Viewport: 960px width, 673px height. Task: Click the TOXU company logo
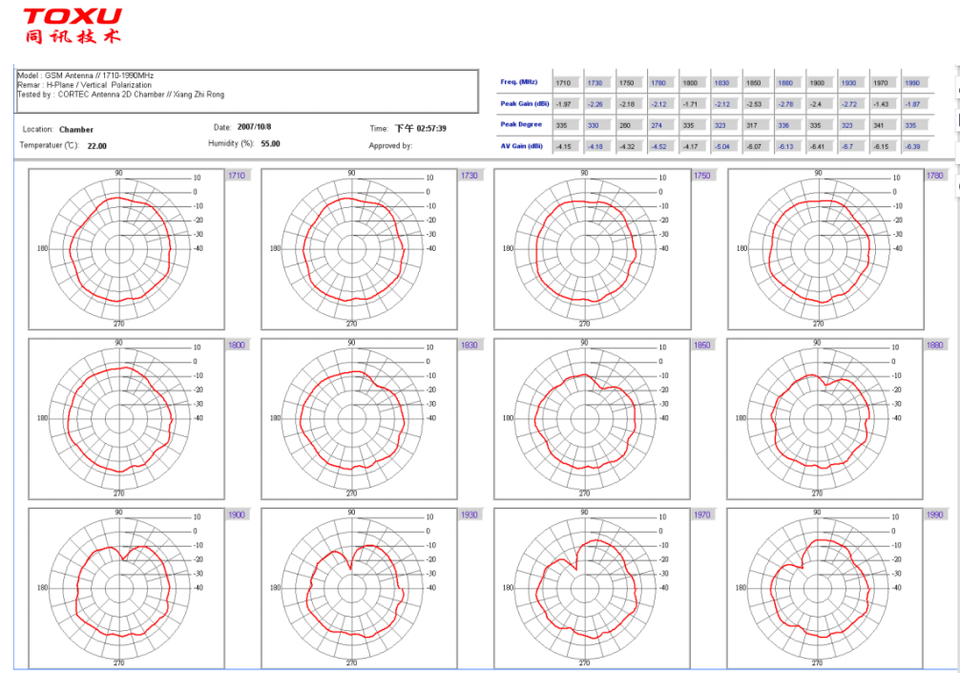(x=73, y=26)
